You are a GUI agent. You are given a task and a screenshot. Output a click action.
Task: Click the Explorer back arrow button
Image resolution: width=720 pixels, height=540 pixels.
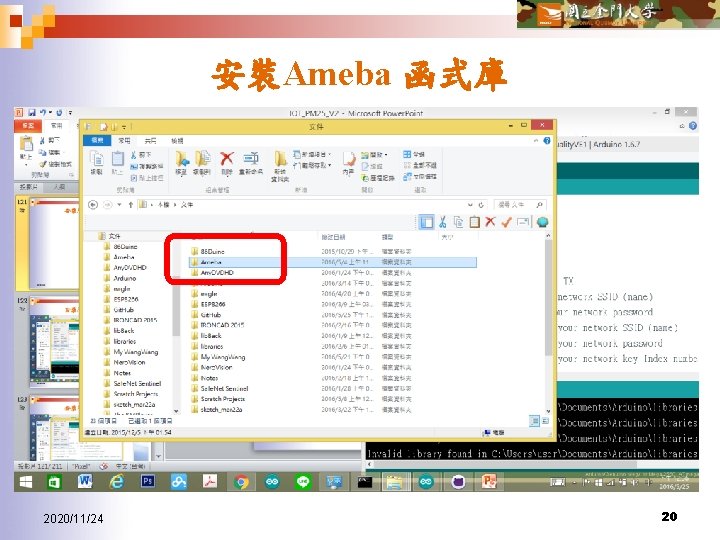tap(93, 205)
